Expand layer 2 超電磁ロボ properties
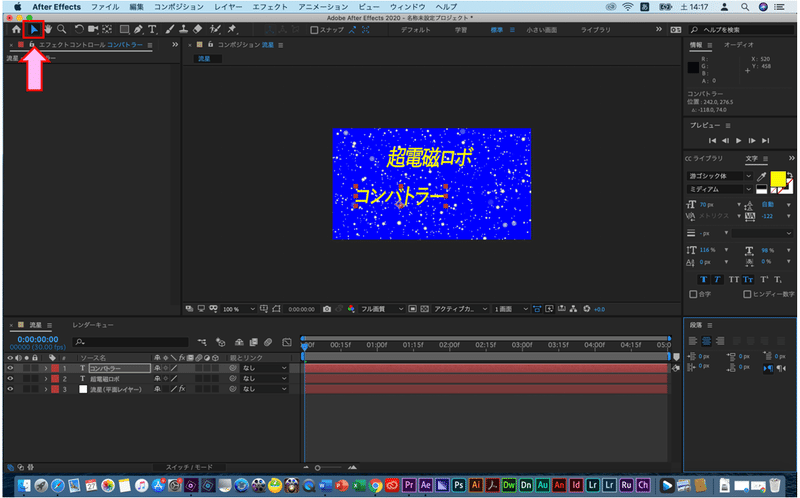This screenshot has width=800, height=498. point(46,379)
